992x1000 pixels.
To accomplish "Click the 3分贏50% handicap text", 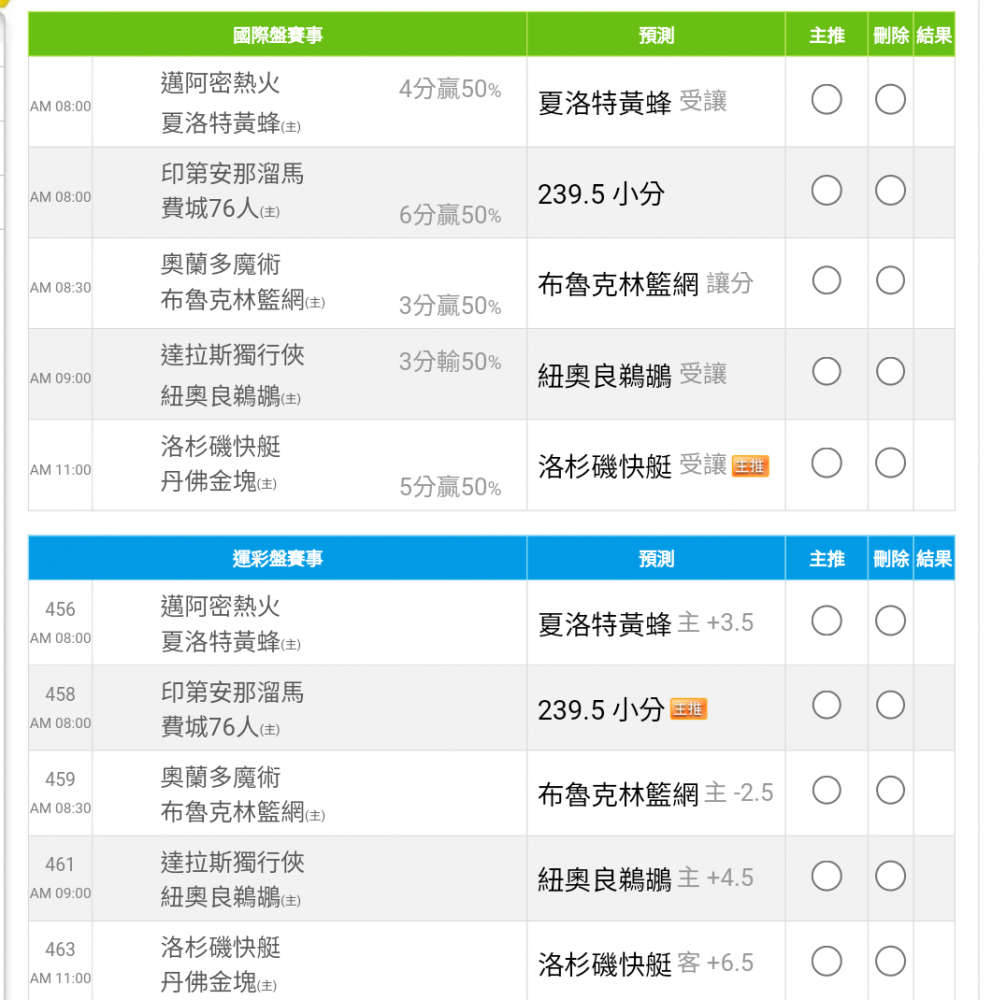I will coord(450,306).
